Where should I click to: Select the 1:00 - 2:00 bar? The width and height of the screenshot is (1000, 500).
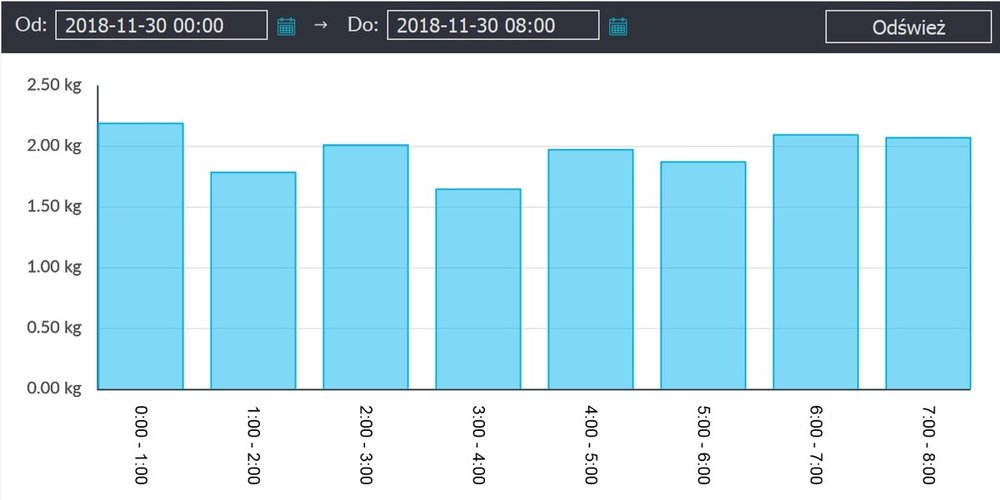[x=253, y=280]
